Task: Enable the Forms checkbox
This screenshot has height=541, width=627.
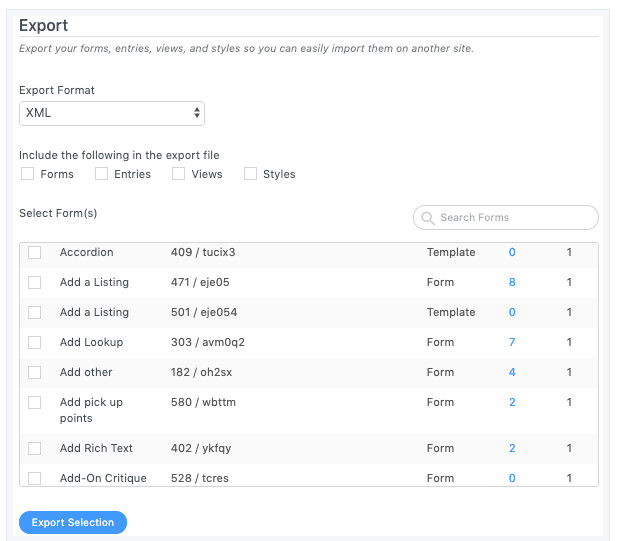Action: 27,174
